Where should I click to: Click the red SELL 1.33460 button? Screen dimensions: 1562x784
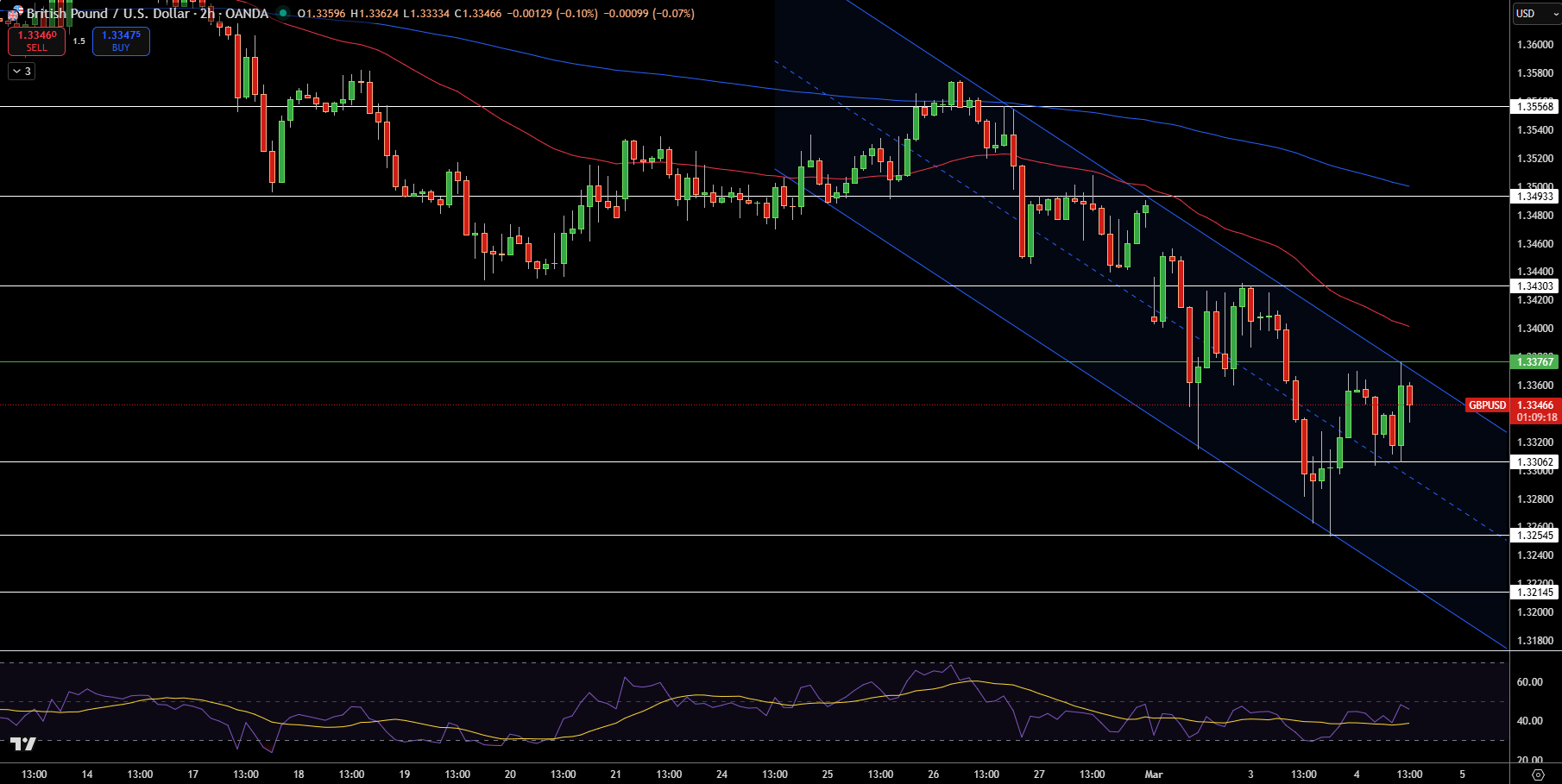click(x=37, y=41)
